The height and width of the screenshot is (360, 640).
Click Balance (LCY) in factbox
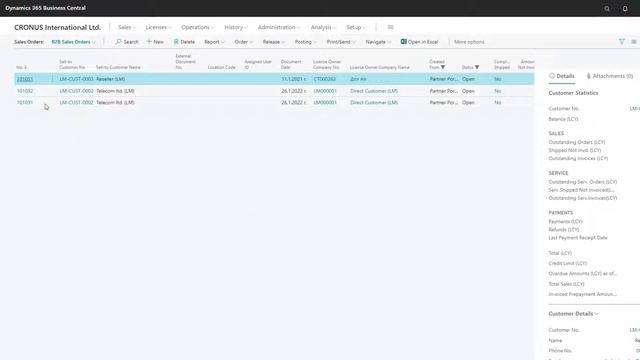563,119
